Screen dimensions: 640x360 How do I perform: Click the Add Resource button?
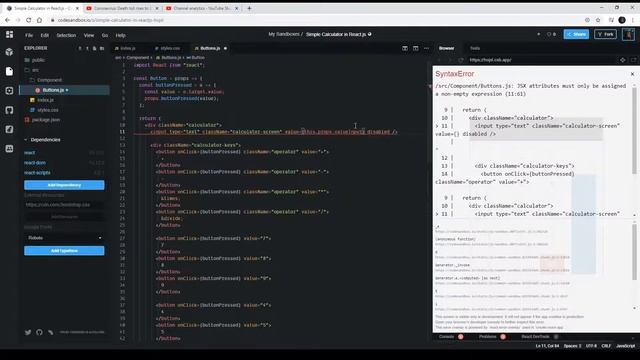[64, 217]
